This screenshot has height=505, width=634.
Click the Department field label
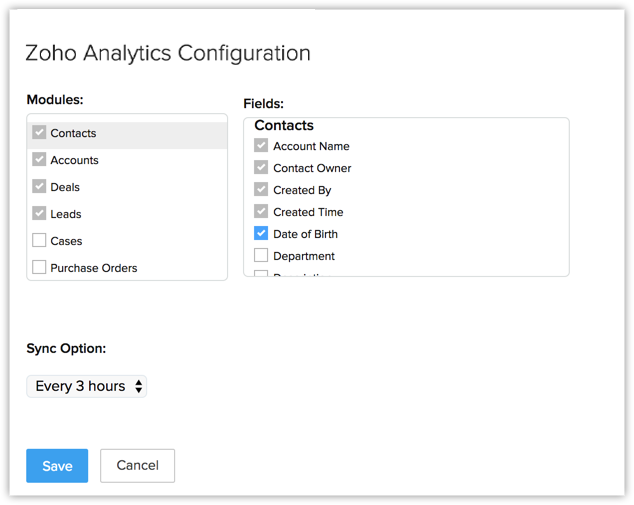(304, 256)
